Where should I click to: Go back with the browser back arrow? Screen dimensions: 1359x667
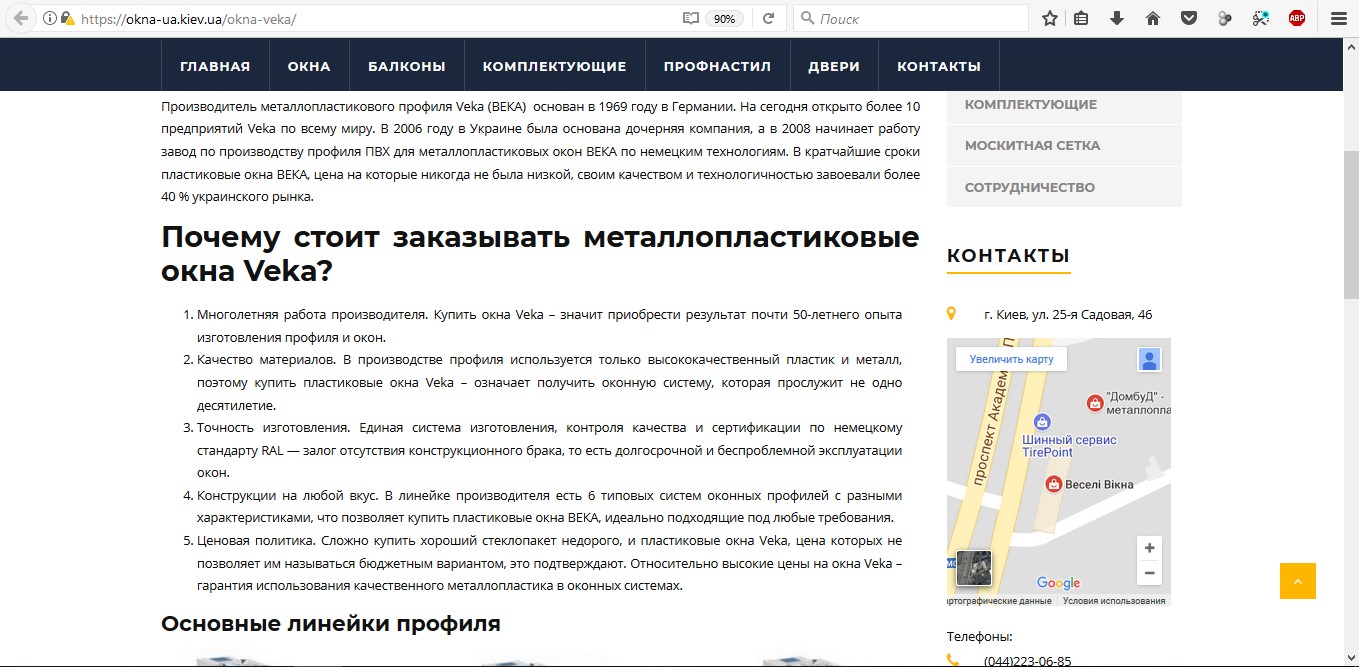pos(20,18)
